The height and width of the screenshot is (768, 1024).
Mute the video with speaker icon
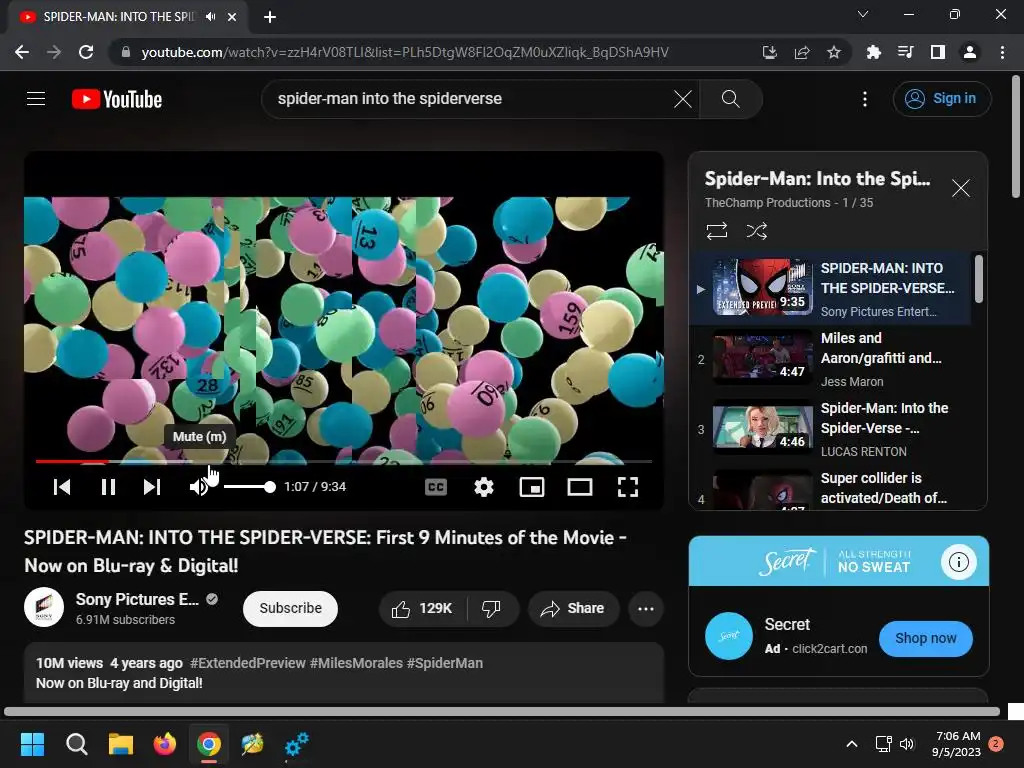[199, 487]
